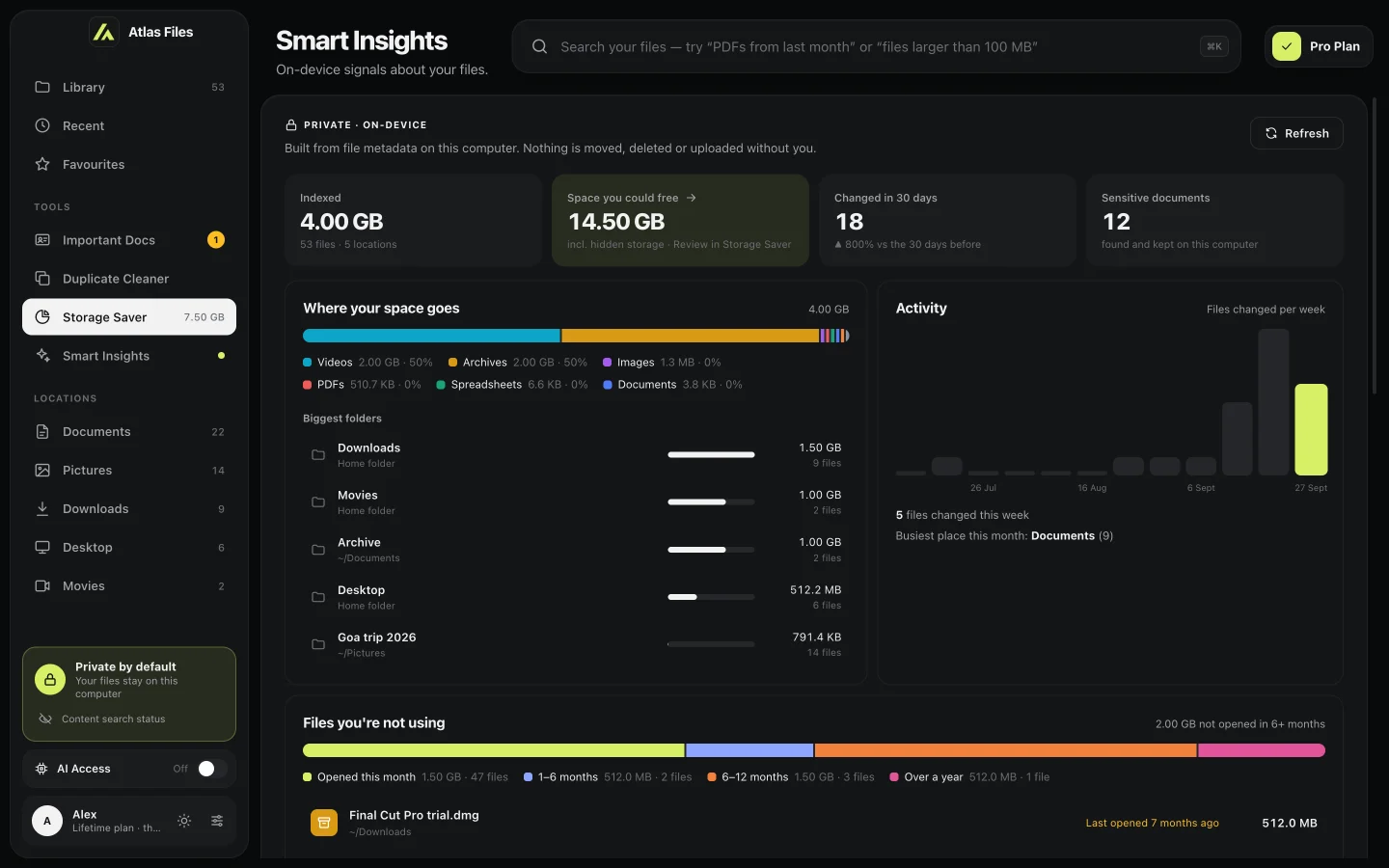Click the green Opened this month bar segment
Viewport: 1389px width, 868px height.
[x=493, y=750]
